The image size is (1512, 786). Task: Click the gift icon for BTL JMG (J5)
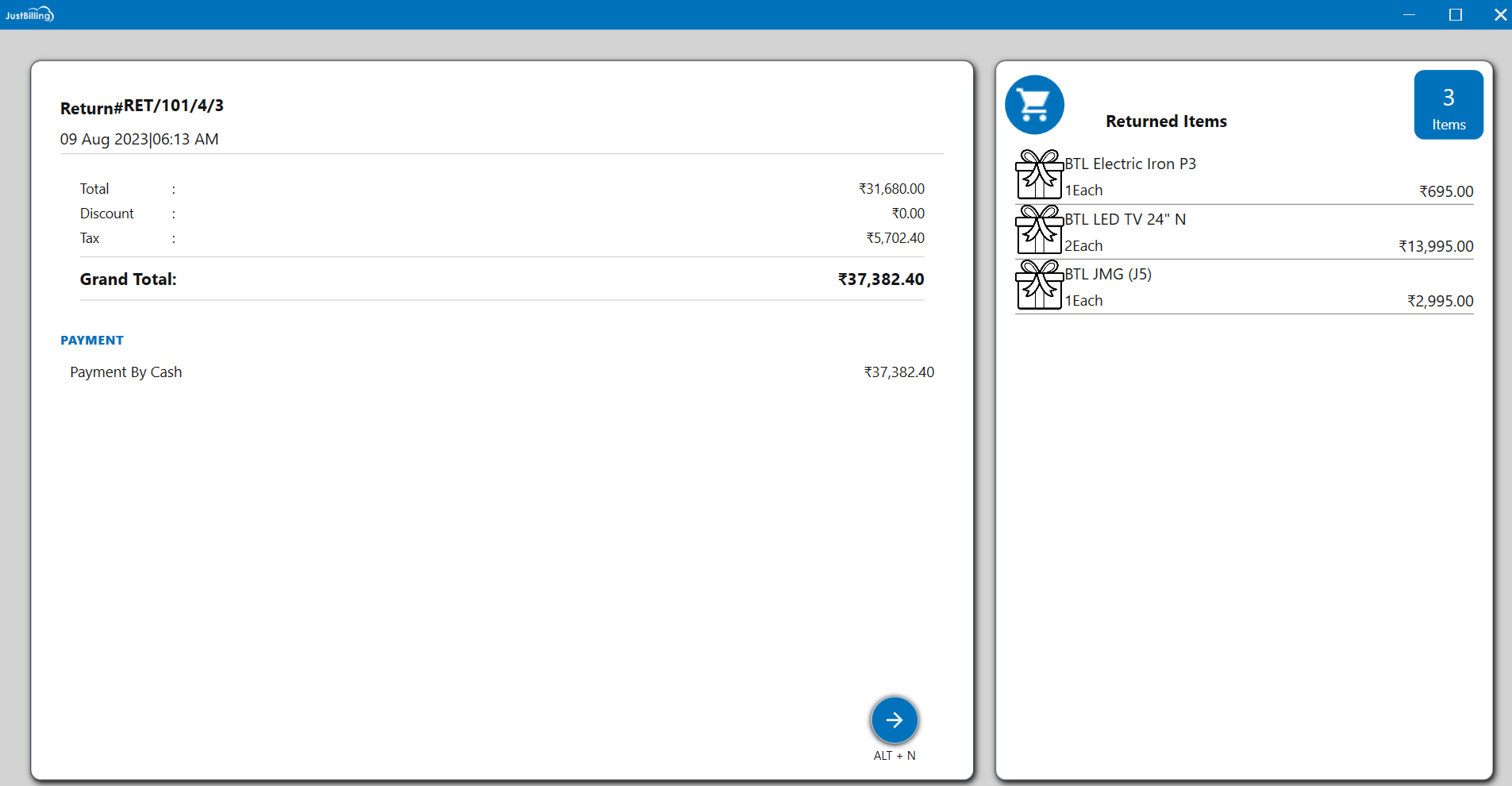click(x=1039, y=284)
